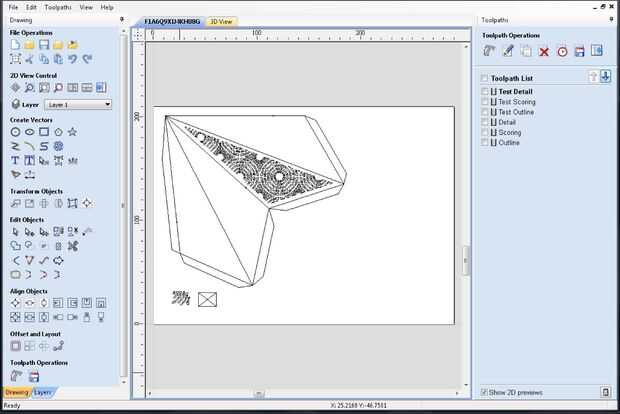Select the Draw Rectangle tool

[44, 132]
